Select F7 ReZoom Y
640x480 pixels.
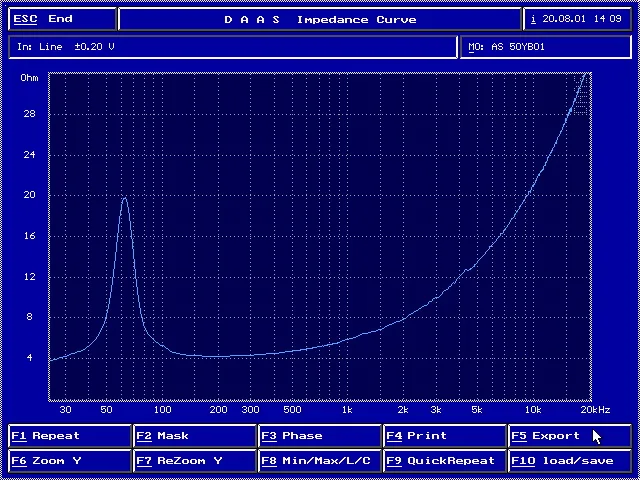195,461
